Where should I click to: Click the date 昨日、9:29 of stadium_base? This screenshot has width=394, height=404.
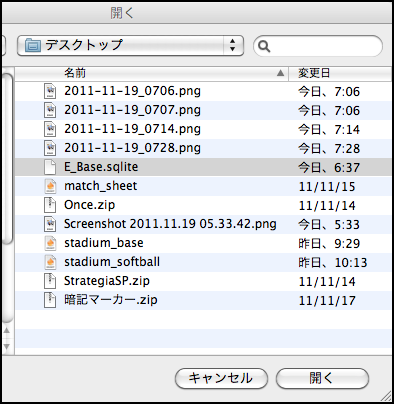pyautogui.click(x=329, y=244)
